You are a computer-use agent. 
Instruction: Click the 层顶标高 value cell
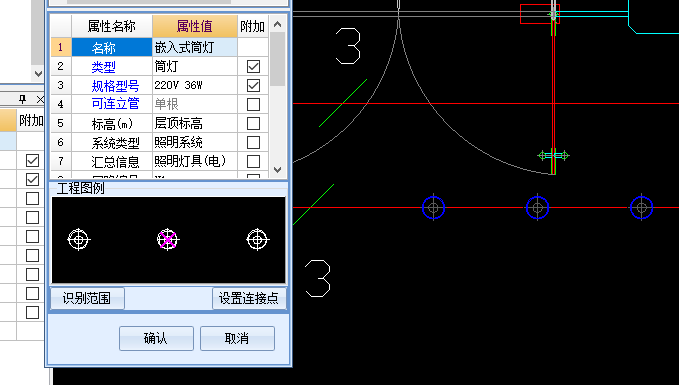(195, 123)
